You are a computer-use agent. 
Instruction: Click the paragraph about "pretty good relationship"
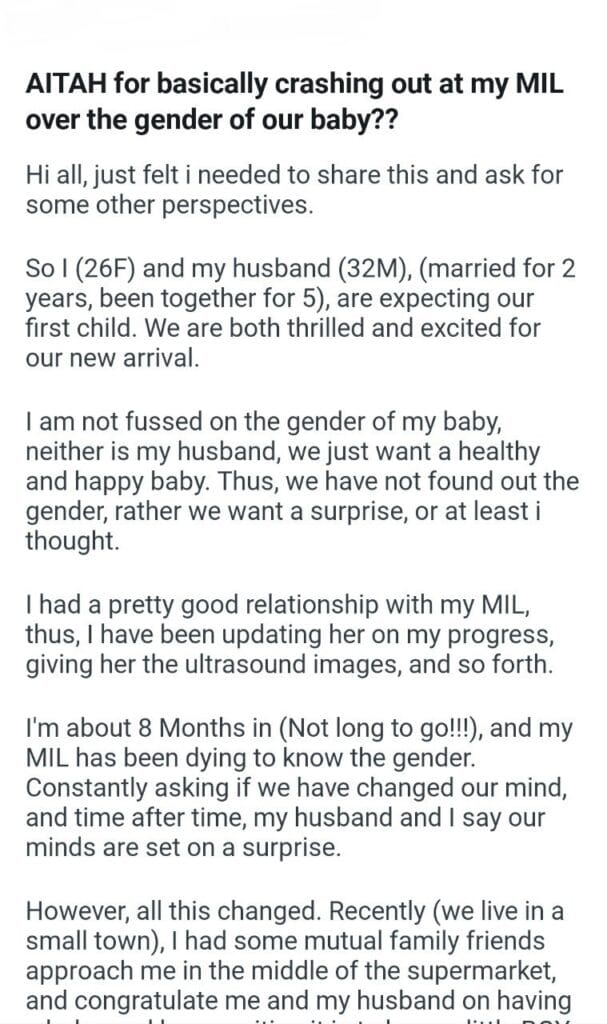(290, 635)
